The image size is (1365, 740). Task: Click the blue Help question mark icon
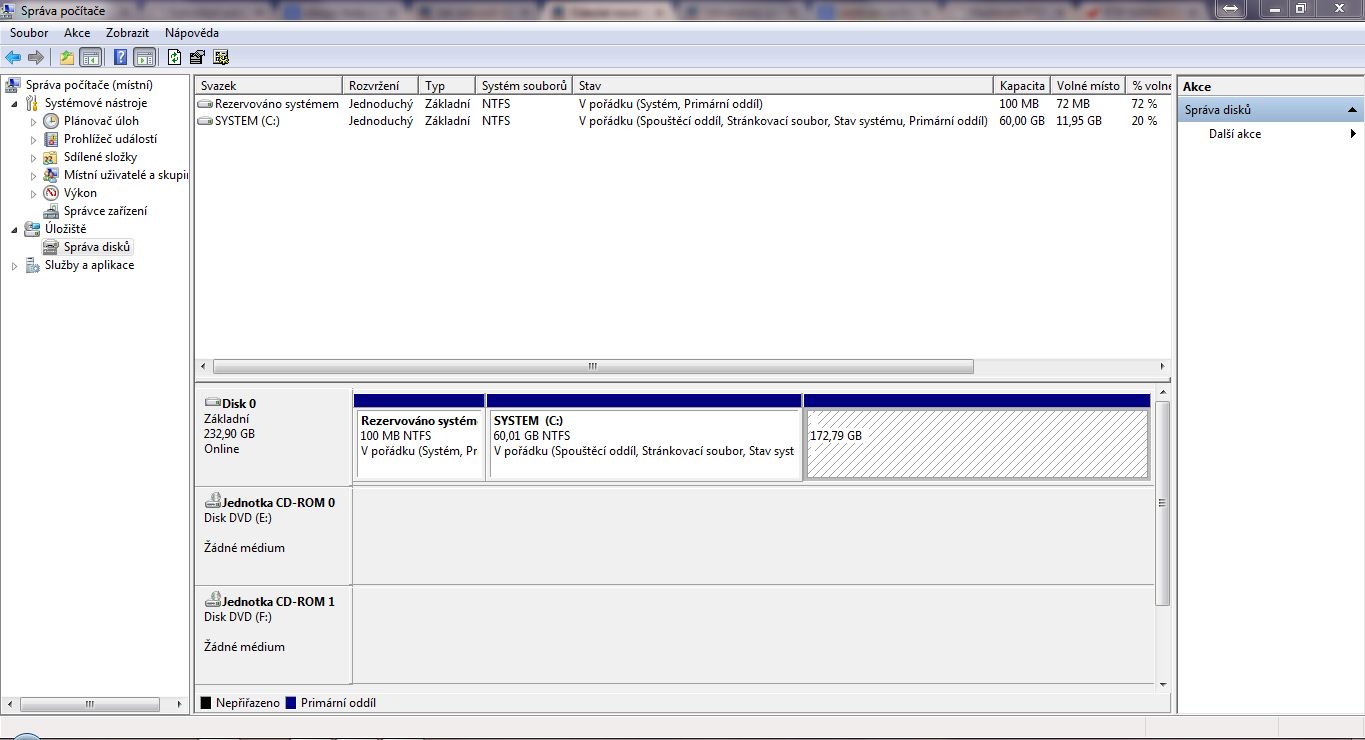(120, 57)
